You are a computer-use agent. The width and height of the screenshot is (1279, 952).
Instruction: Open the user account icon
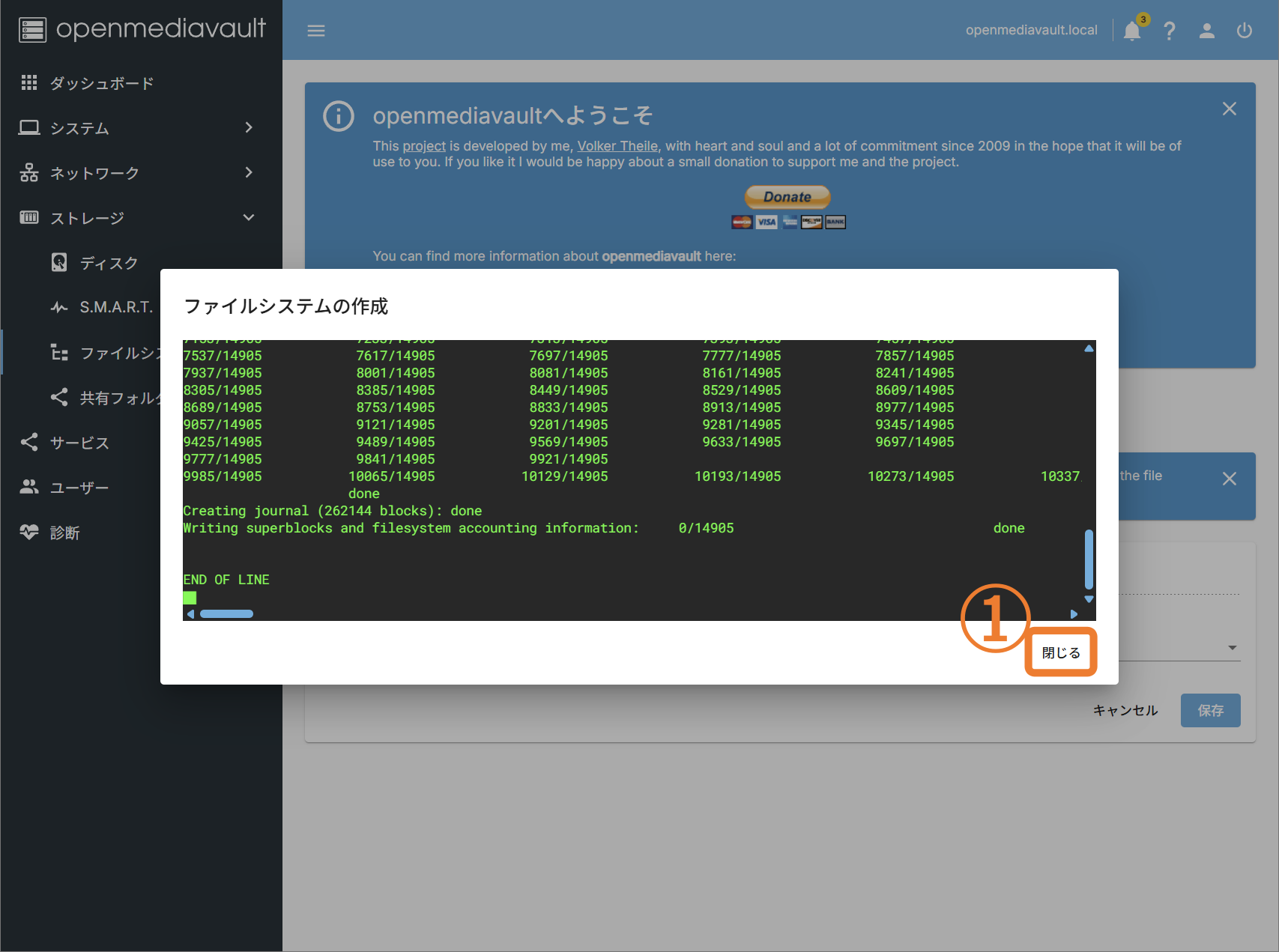tap(1206, 31)
